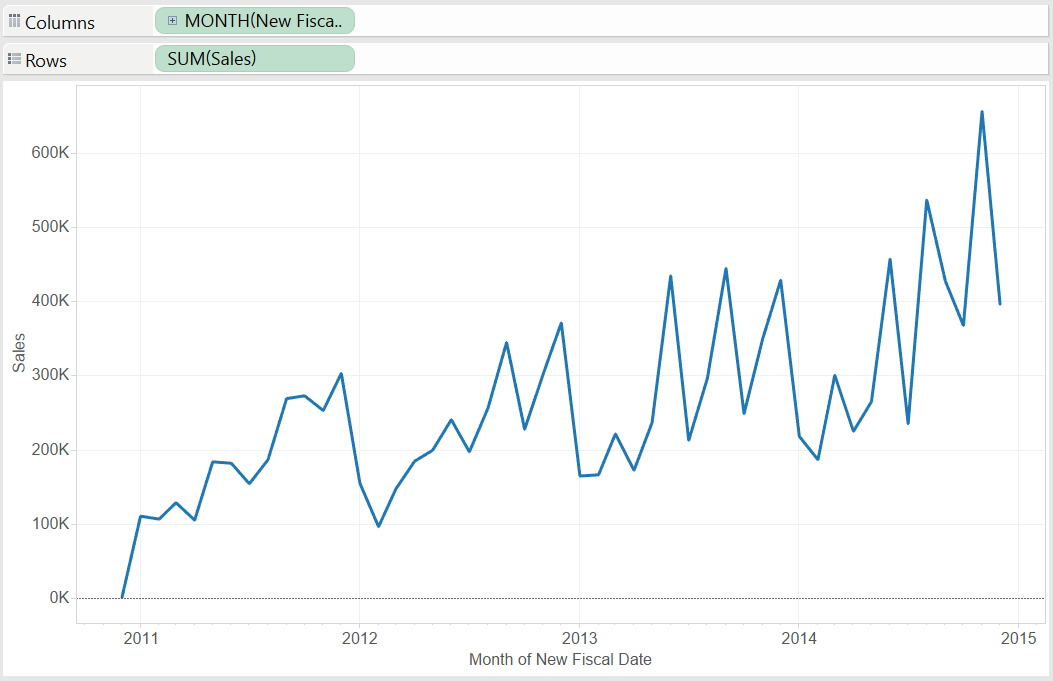The width and height of the screenshot is (1053, 681).
Task: Click the Month of New Fiscal Date axis title
Action: coord(560,660)
